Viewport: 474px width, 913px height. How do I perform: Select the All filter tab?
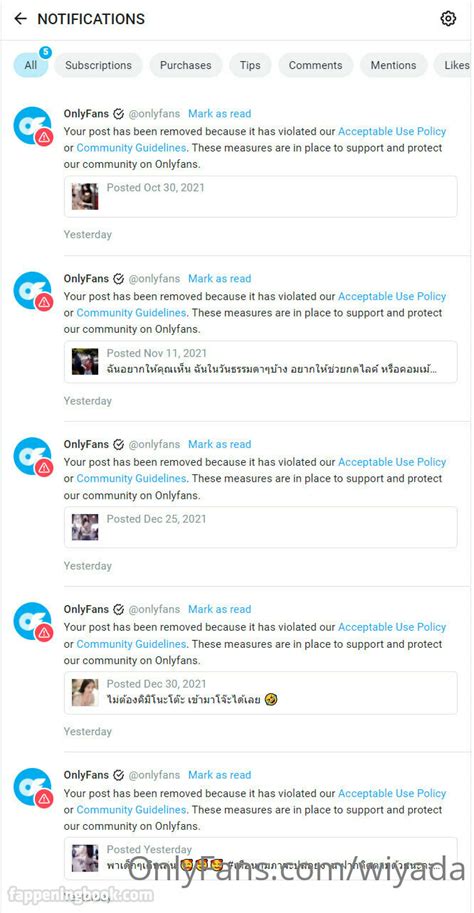pyautogui.click(x=31, y=65)
